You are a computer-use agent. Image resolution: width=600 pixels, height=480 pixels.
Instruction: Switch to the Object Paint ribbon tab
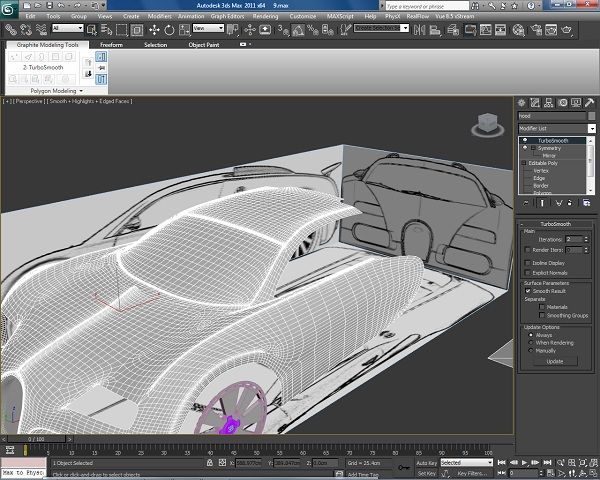(204, 45)
